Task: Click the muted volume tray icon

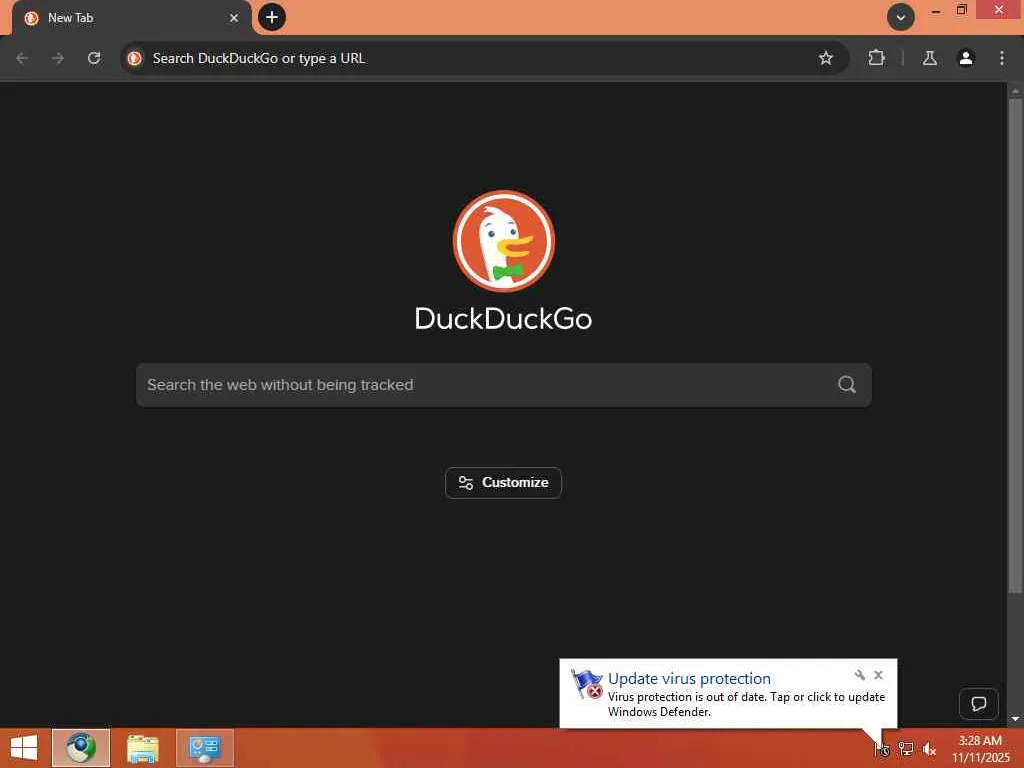Action: point(929,748)
